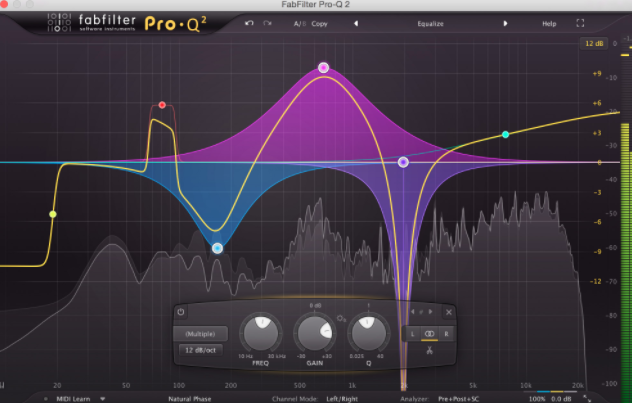Click the 1k frequency axis label
This screenshot has height=403, width=632.
(352, 385)
